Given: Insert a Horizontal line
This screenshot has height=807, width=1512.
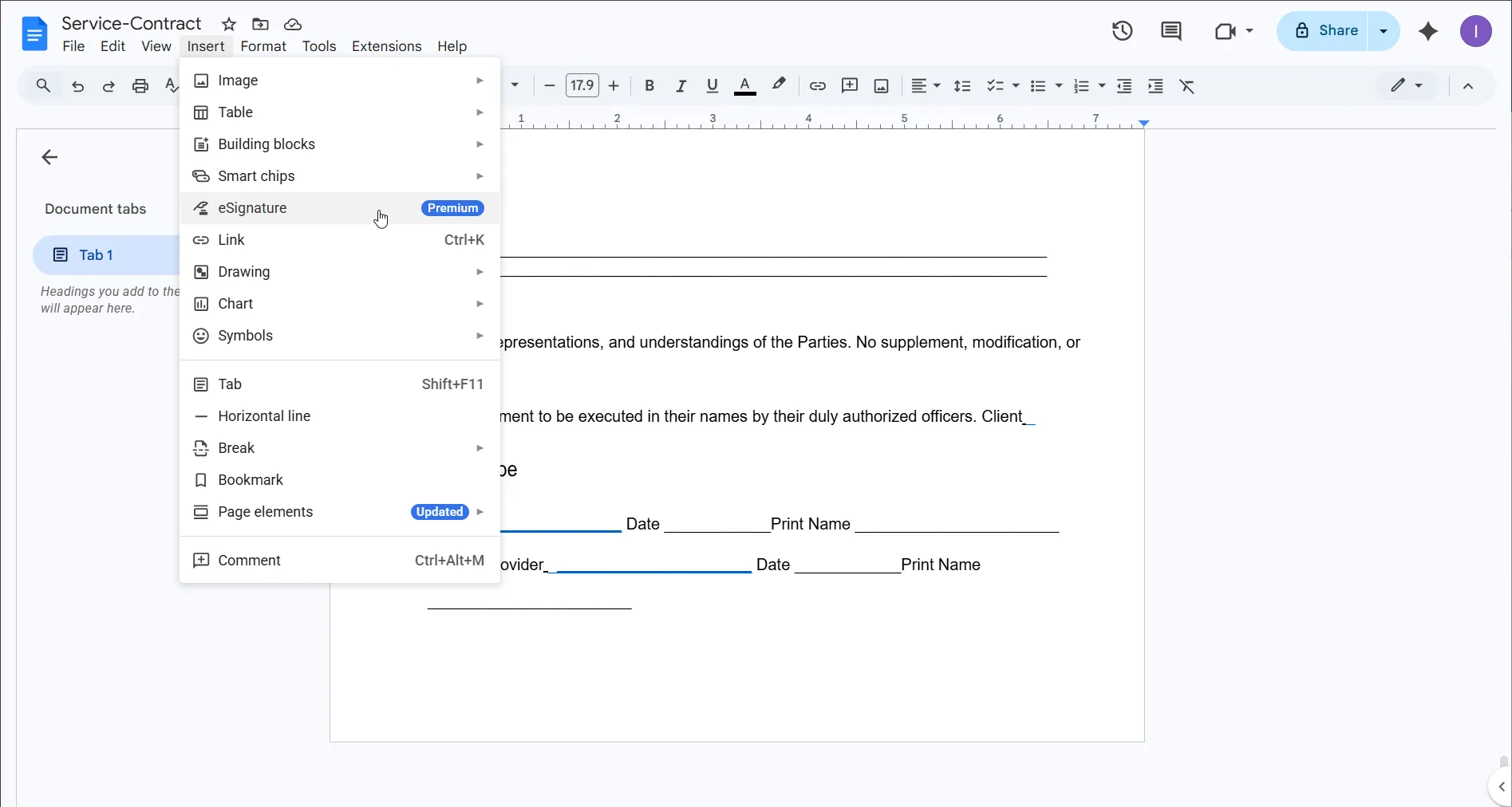Looking at the screenshot, I should [x=340, y=416].
